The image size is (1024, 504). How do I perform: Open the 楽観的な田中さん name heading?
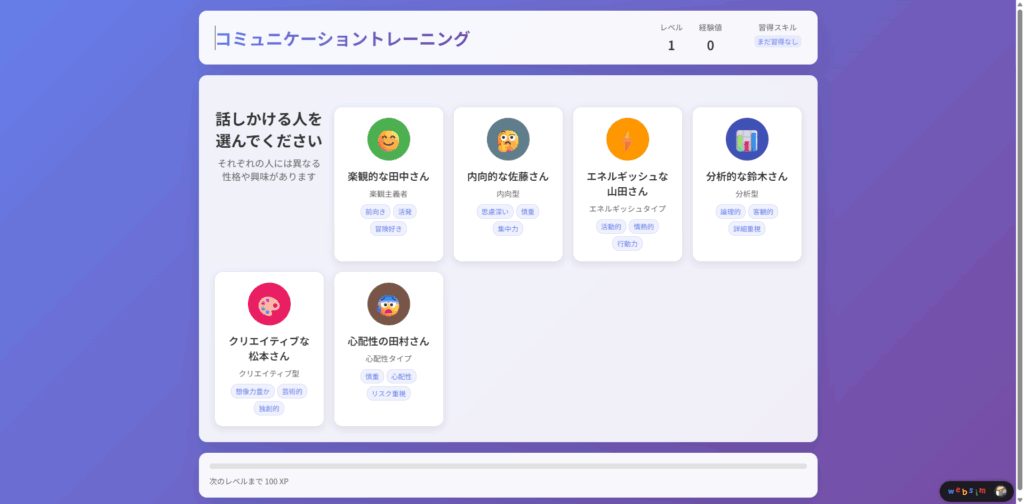pyautogui.click(x=388, y=176)
